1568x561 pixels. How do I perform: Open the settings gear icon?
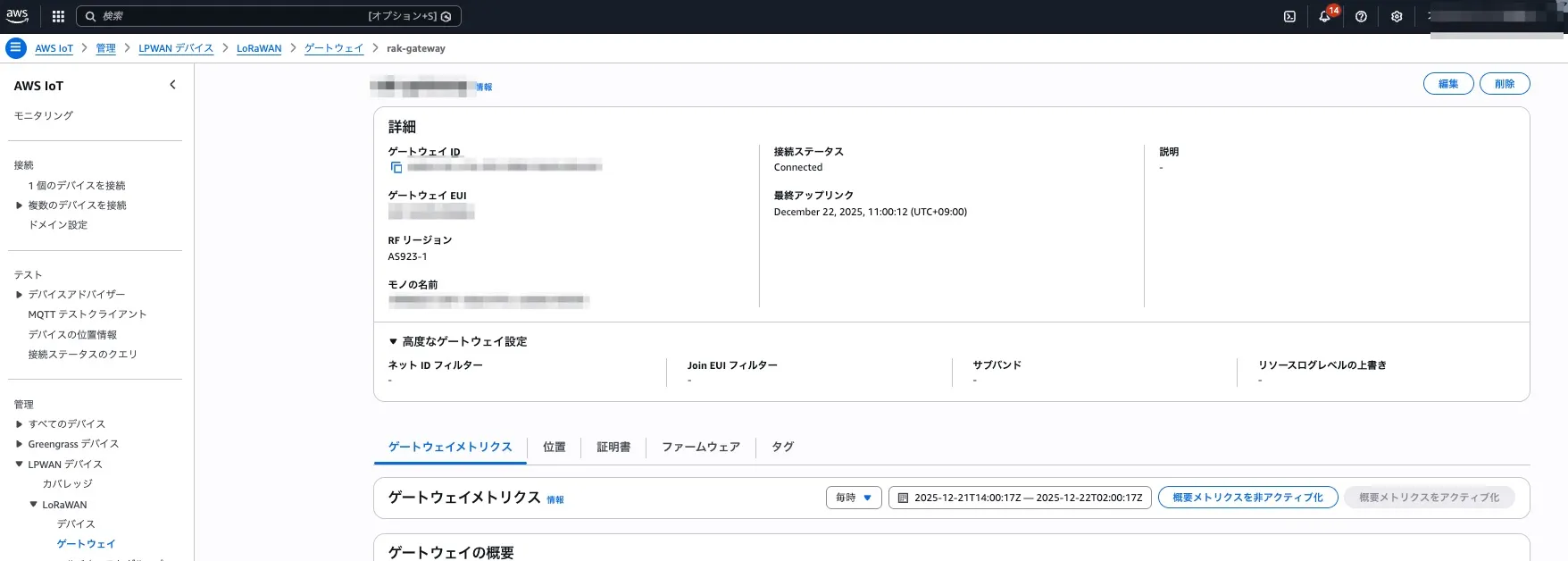tap(1397, 16)
